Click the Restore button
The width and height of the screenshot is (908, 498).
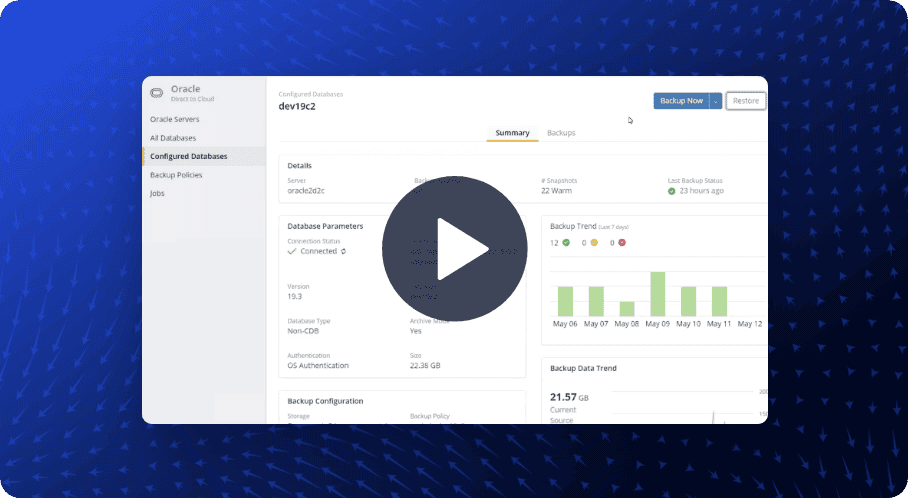pos(745,101)
